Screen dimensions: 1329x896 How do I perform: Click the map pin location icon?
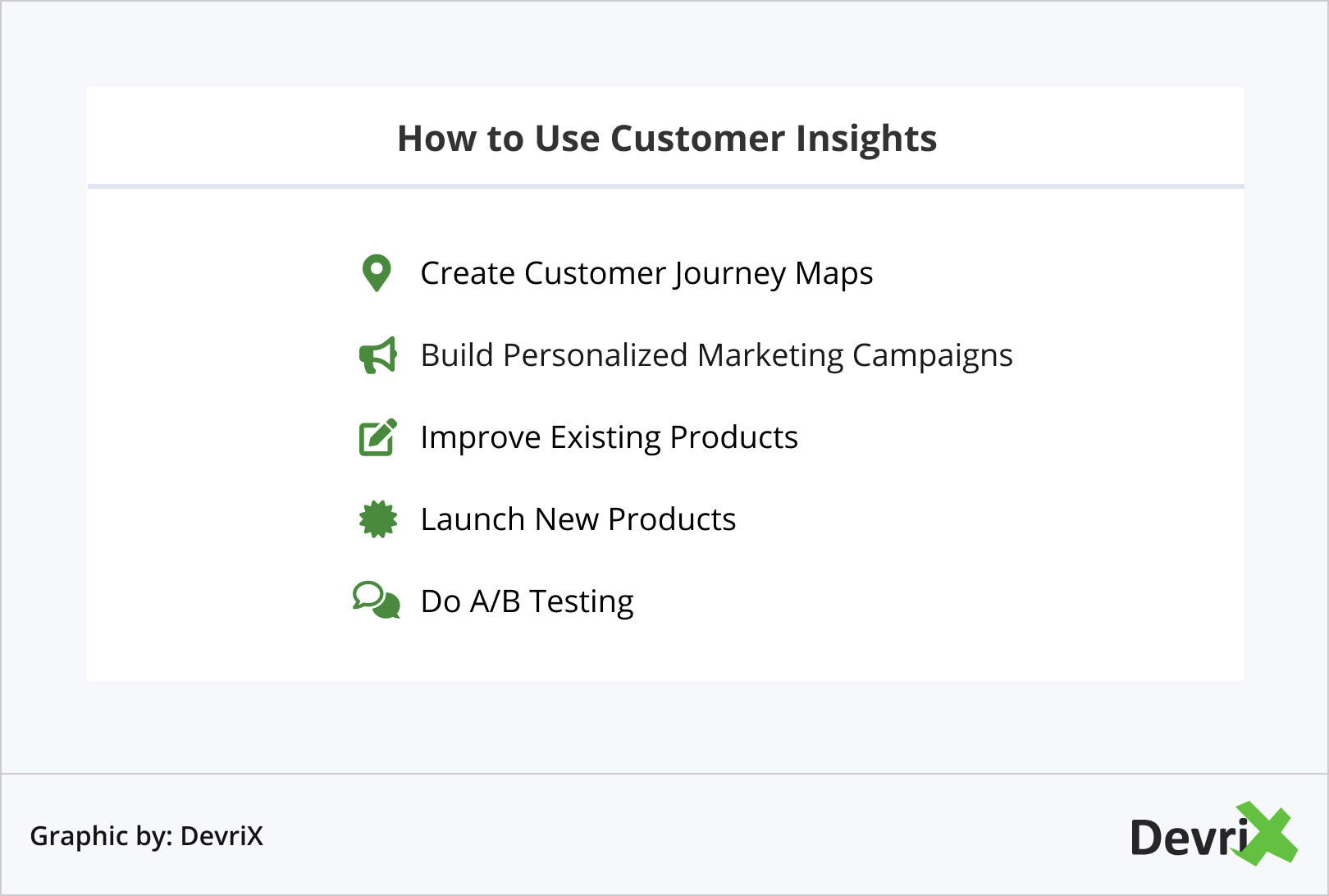click(377, 272)
